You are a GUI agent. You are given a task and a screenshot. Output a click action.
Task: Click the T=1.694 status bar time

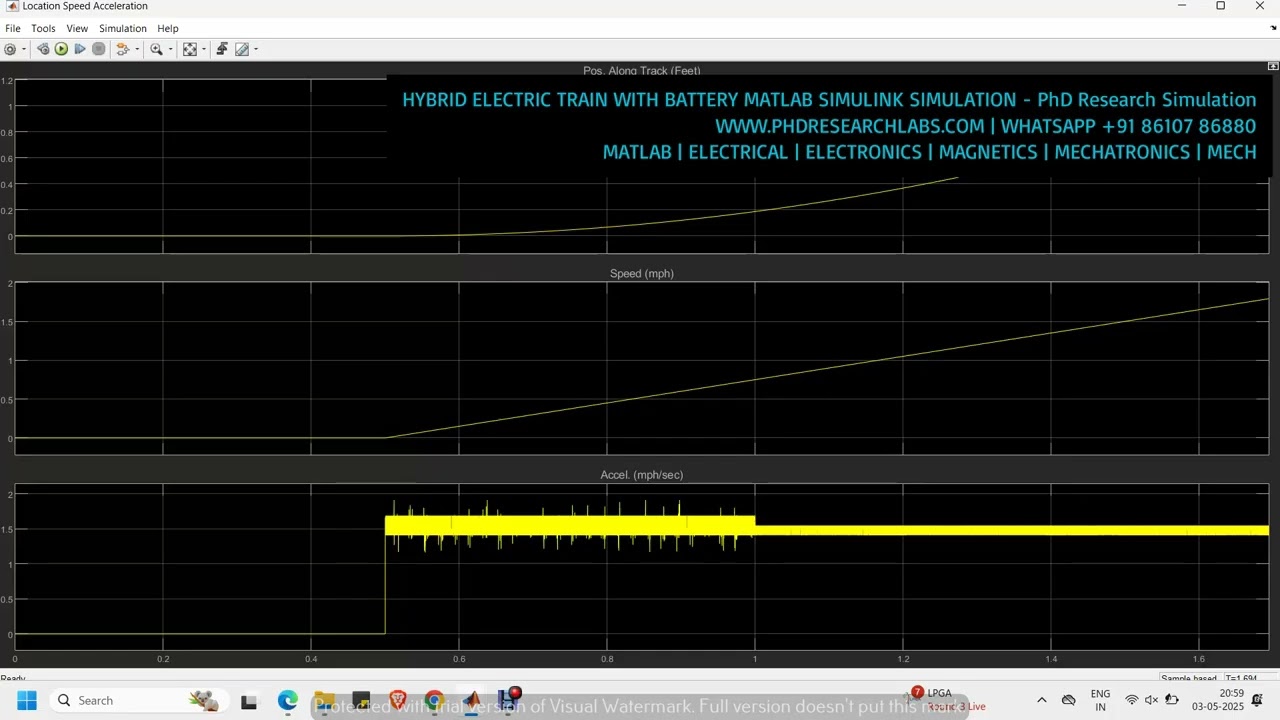click(x=1239, y=679)
